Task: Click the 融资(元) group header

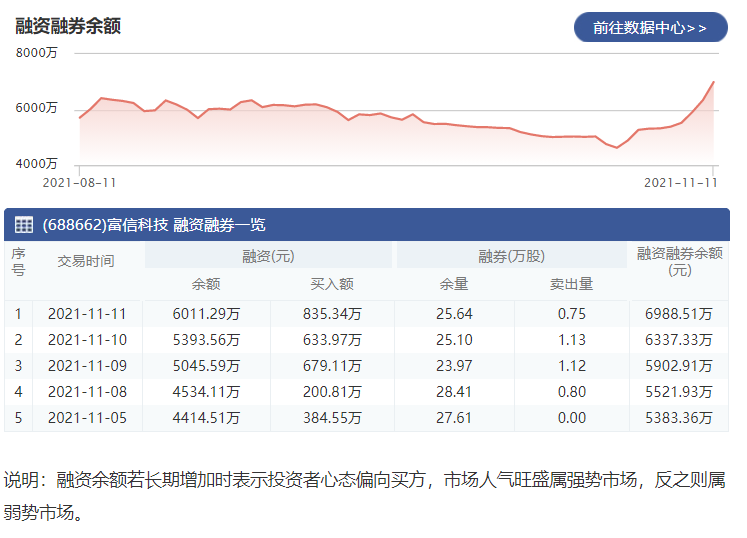Action: tap(268, 256)
